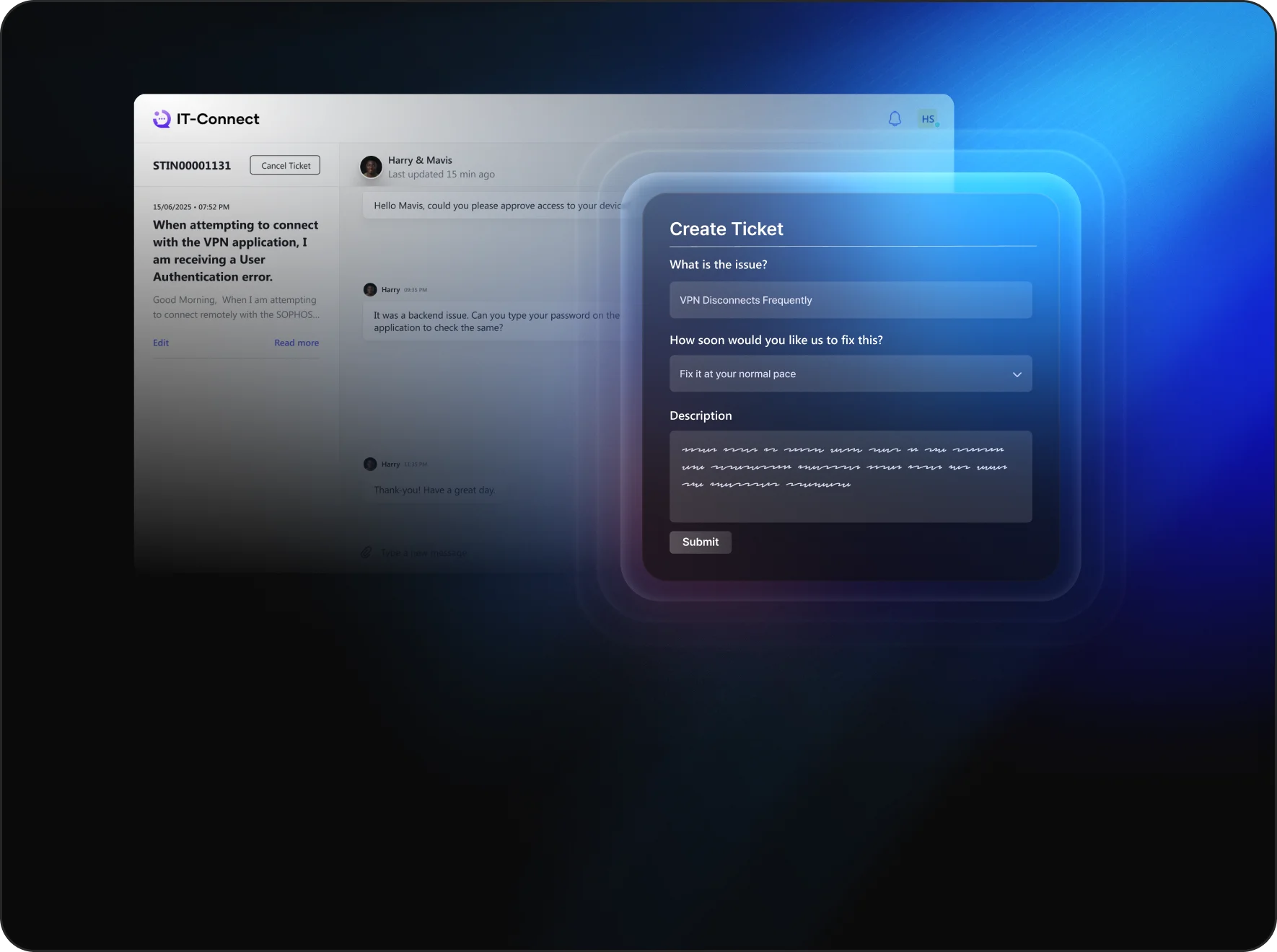Click the Create Ticket heading
The height and width of the screenshot is (952, 1277).
727,229
